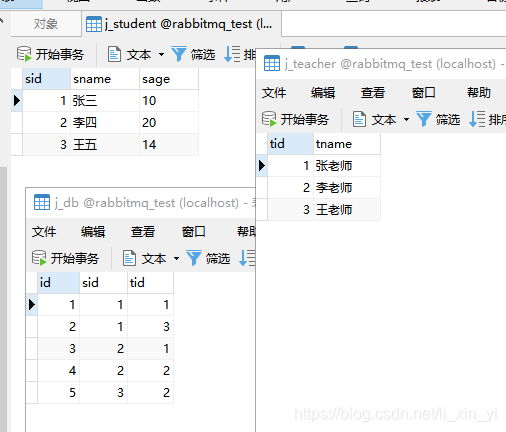Click row selector of the 张三 row

coord(17,101)
